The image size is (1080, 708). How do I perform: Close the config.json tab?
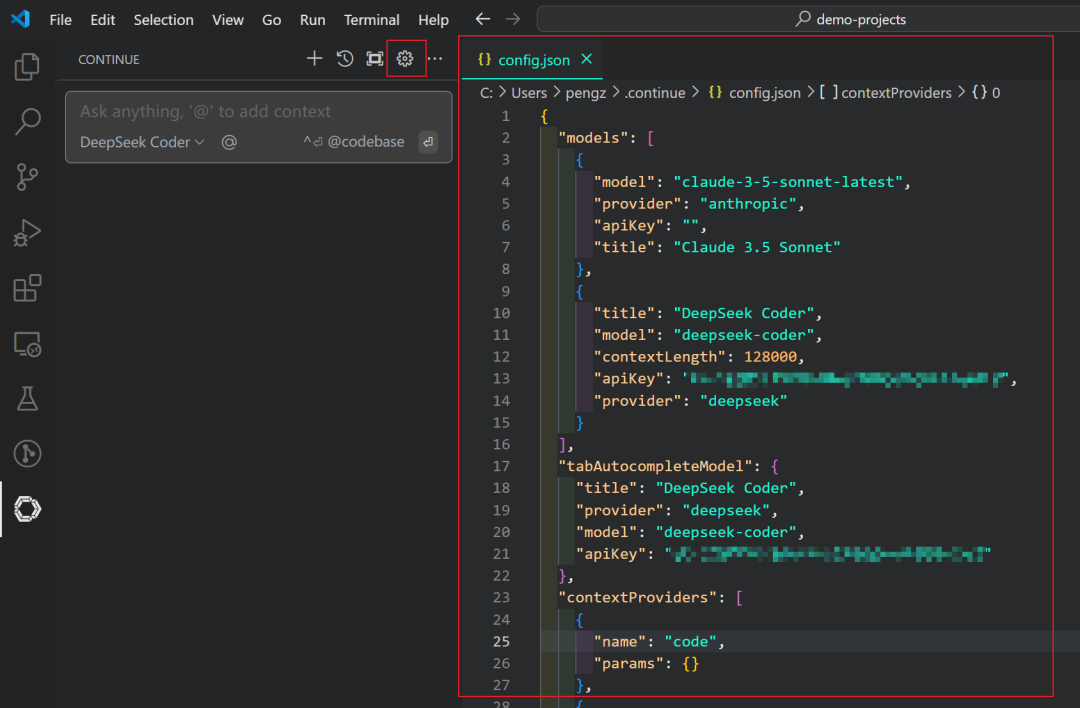(587, 59)
